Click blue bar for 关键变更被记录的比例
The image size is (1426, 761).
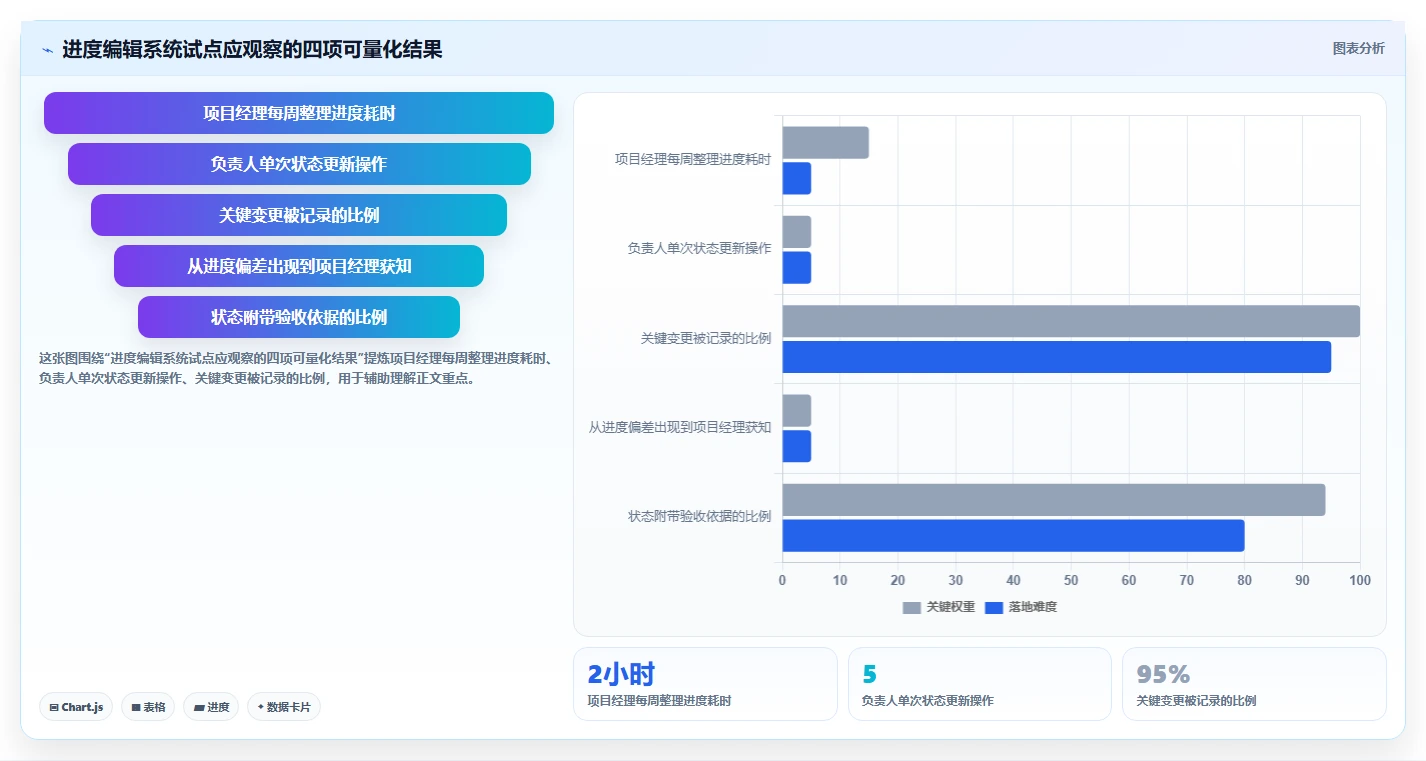[1056, 357]
